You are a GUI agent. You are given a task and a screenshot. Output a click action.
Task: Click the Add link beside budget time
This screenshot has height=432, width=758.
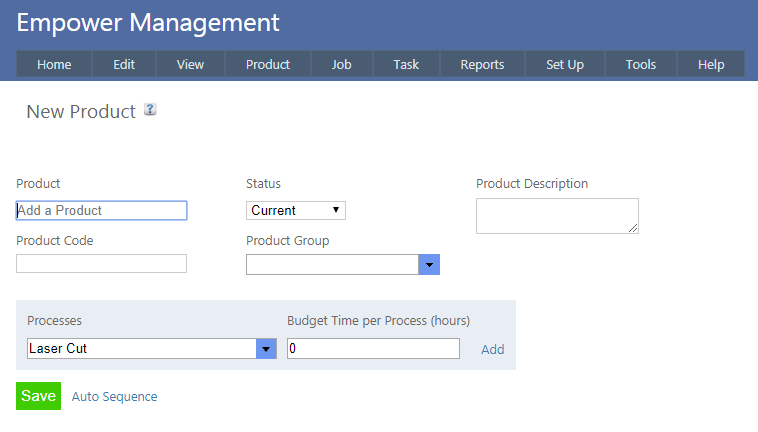[x=492, y=349]
